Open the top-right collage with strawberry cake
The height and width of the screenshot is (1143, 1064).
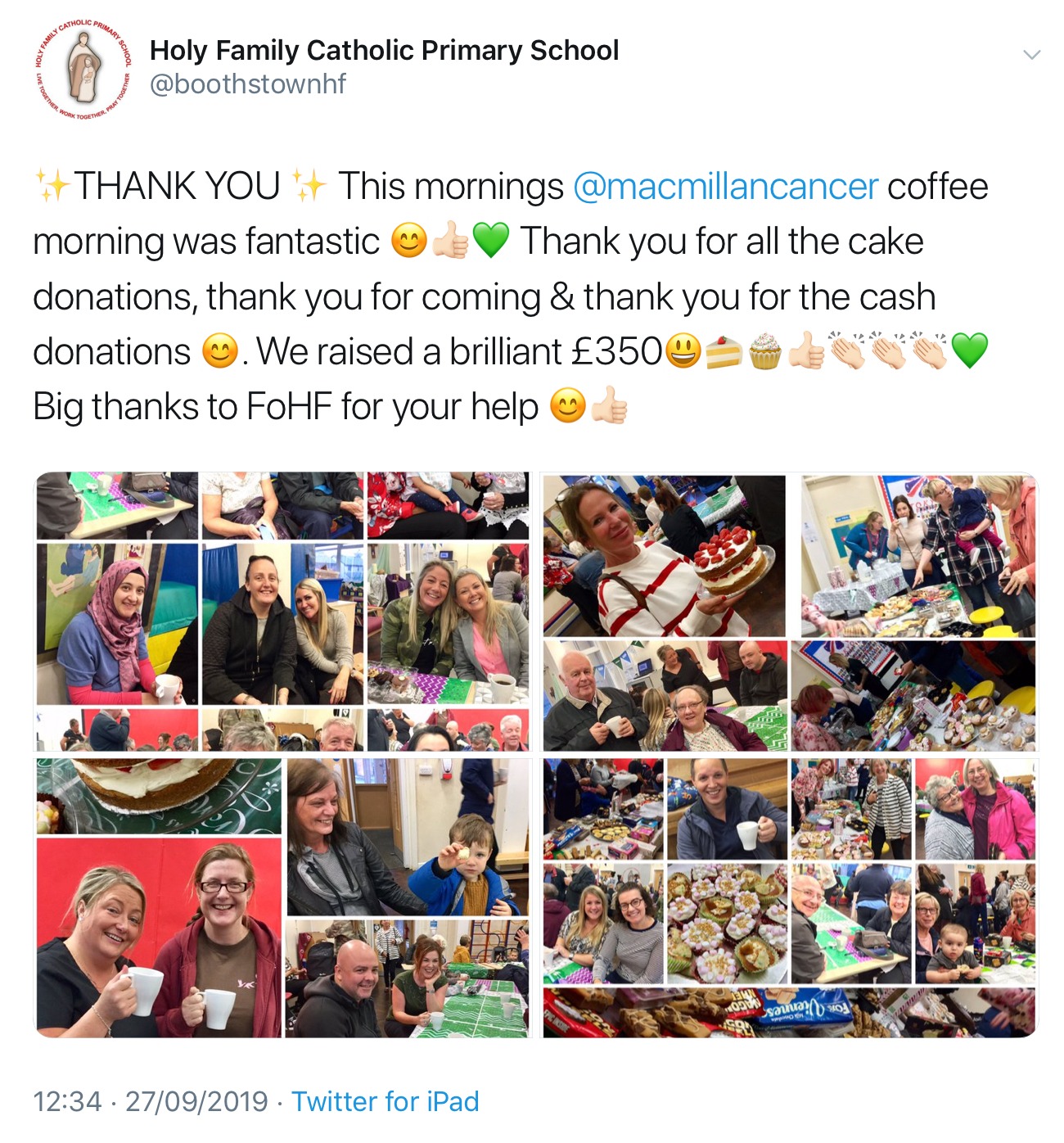coord(789,611)
